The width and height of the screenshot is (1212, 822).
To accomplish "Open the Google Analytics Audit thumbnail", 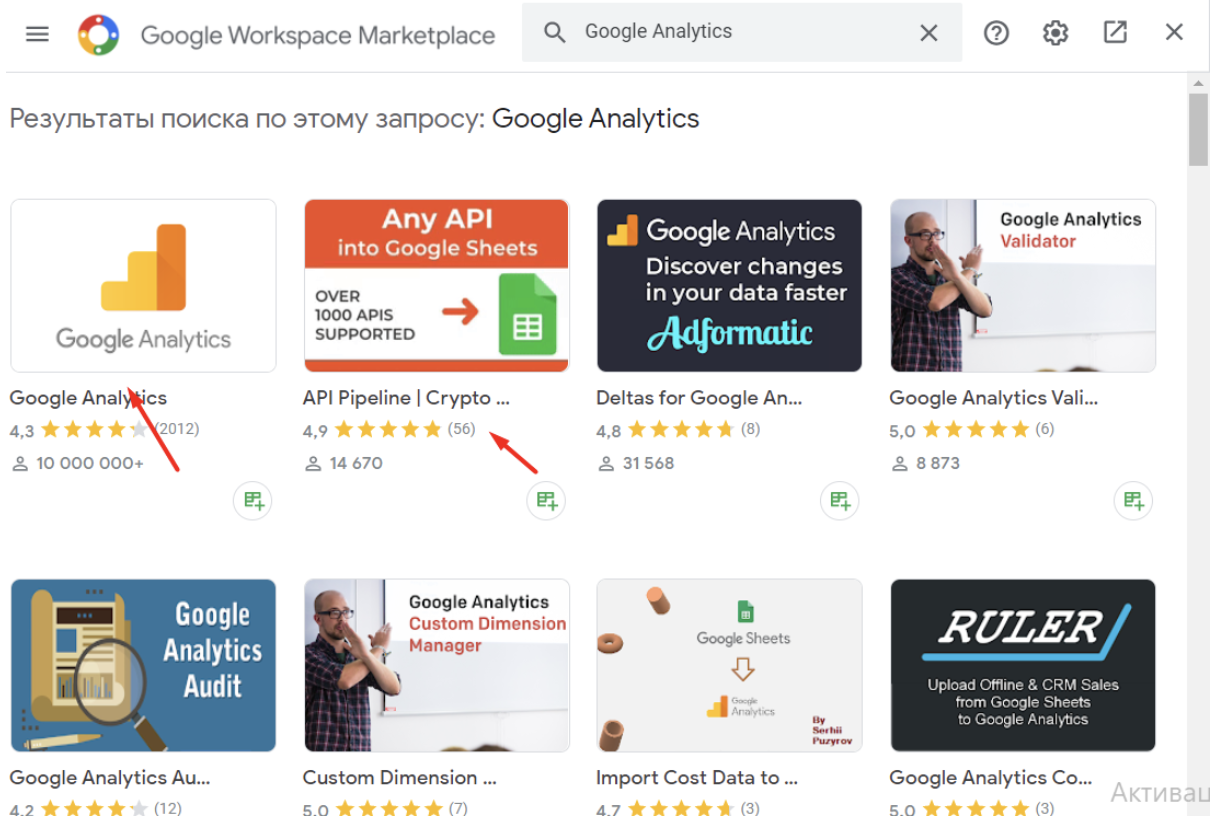I will pos(143,665).
